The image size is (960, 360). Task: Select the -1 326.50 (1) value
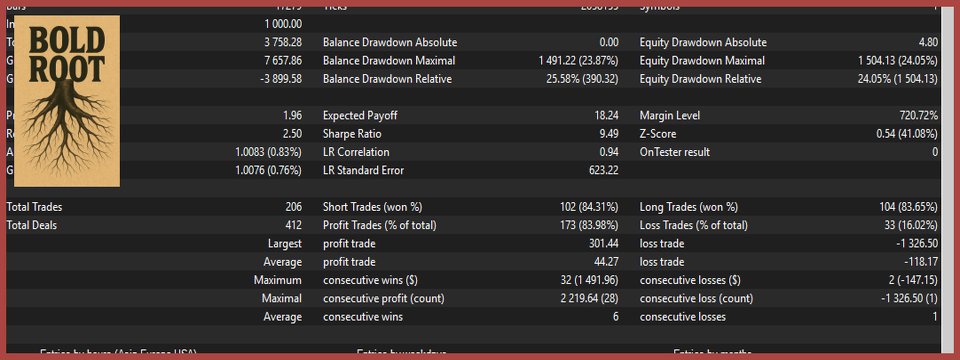pyautogui.click(x=909, y=299)
